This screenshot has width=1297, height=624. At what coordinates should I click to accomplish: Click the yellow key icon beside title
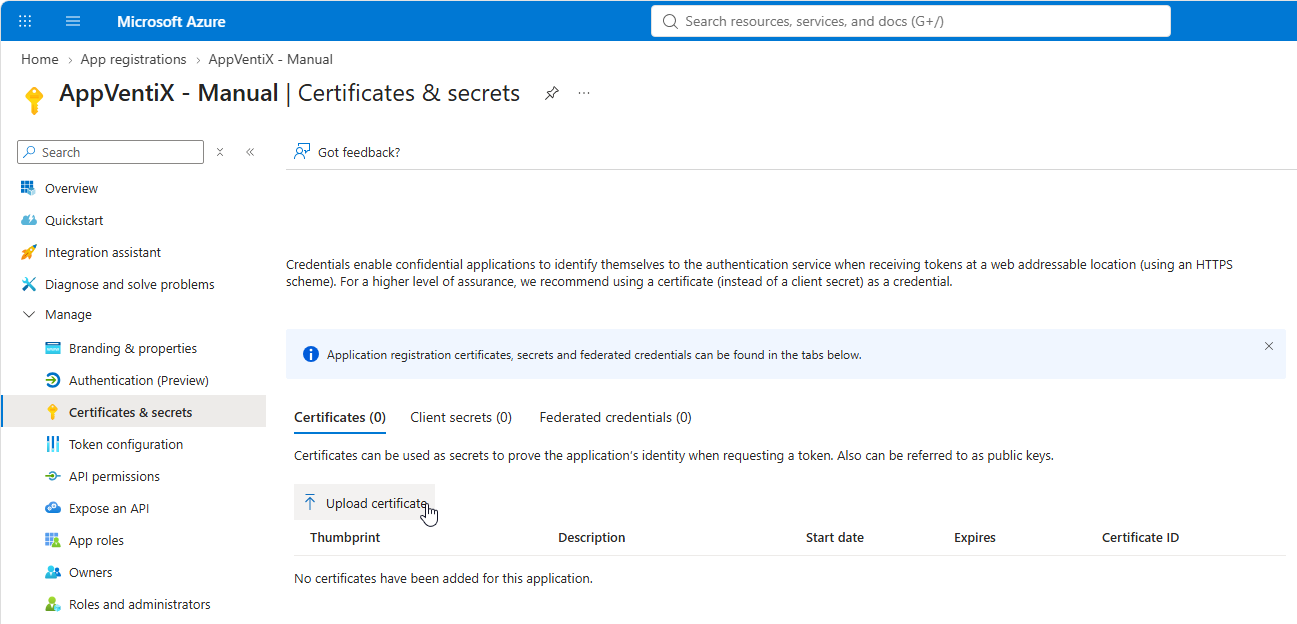point(34,99)
